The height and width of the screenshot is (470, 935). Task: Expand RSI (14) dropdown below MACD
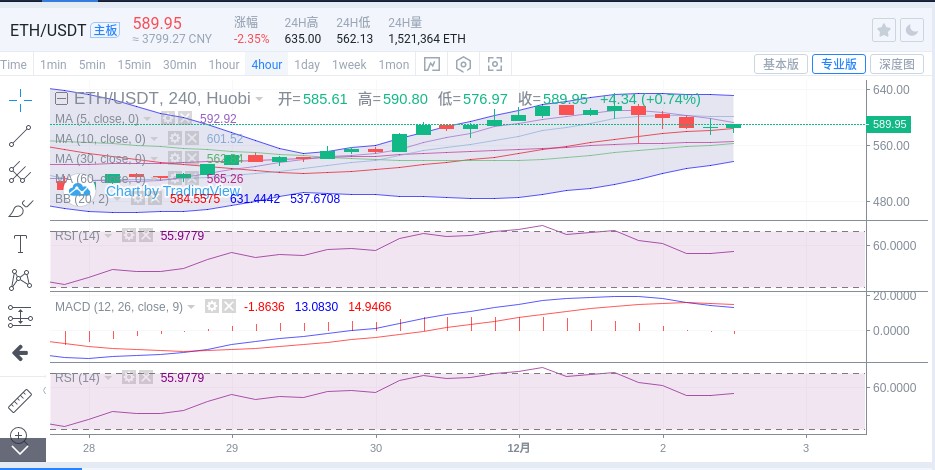pos(109,378)
